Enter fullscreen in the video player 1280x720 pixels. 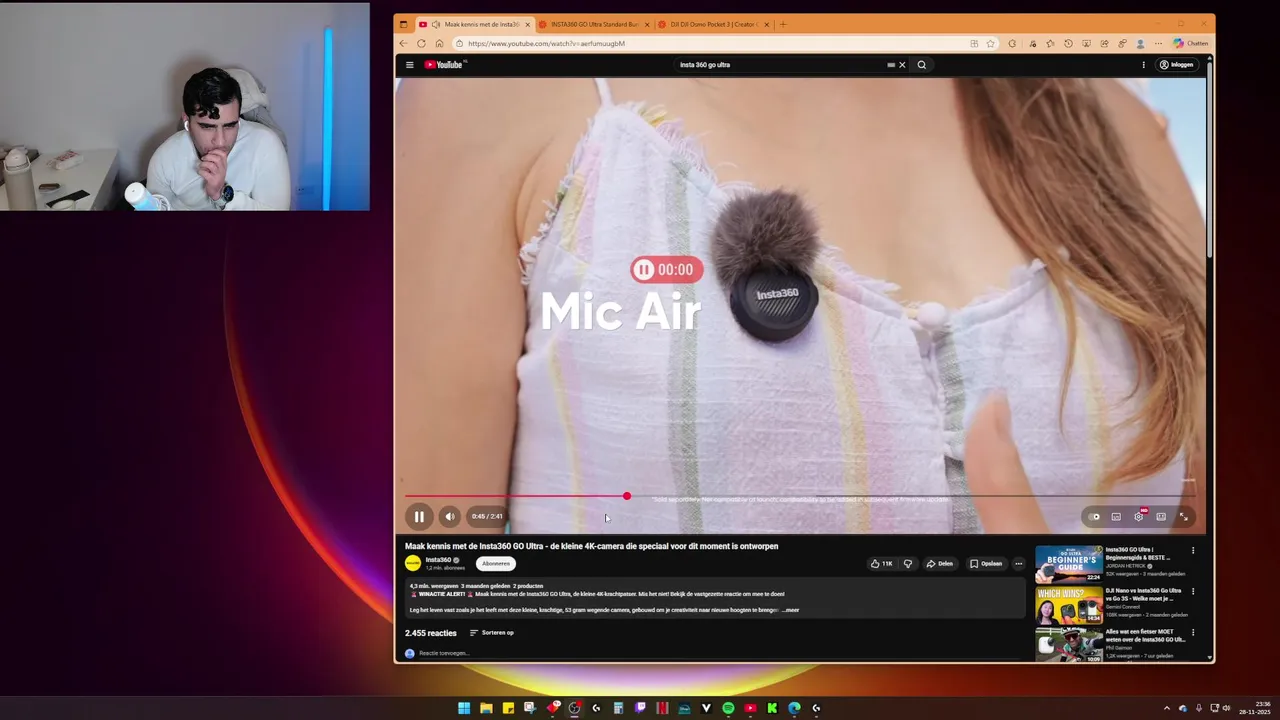pyautogui.click(x=1183, y=517)
